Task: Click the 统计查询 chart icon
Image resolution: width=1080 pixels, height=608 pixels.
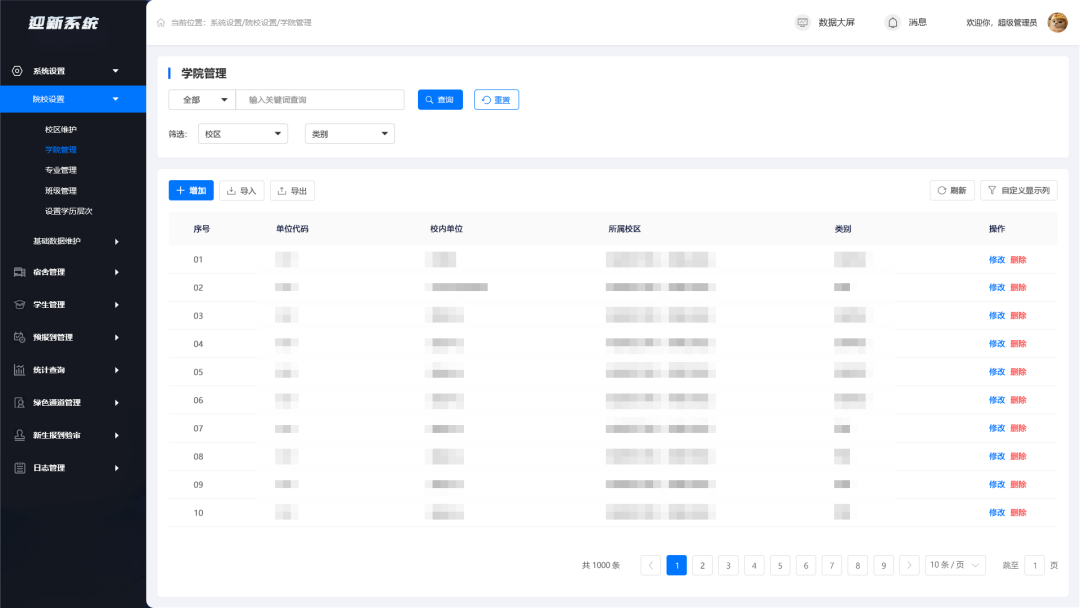Action: tap(19, 370)
